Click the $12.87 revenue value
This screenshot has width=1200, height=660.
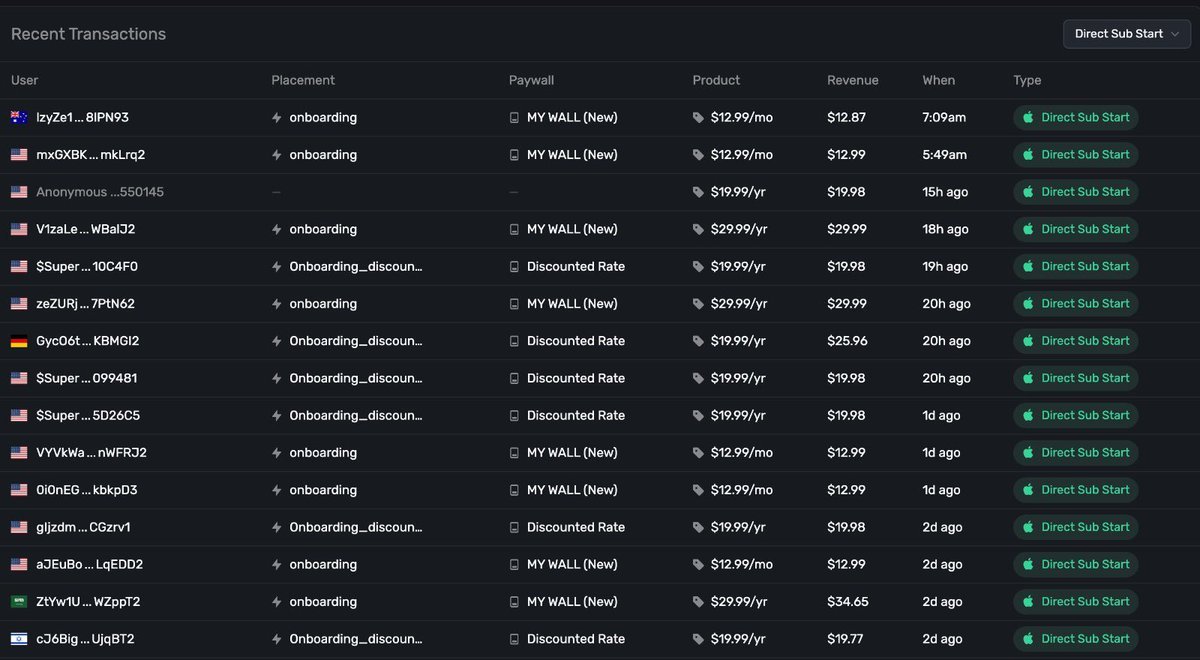point(847,117)
